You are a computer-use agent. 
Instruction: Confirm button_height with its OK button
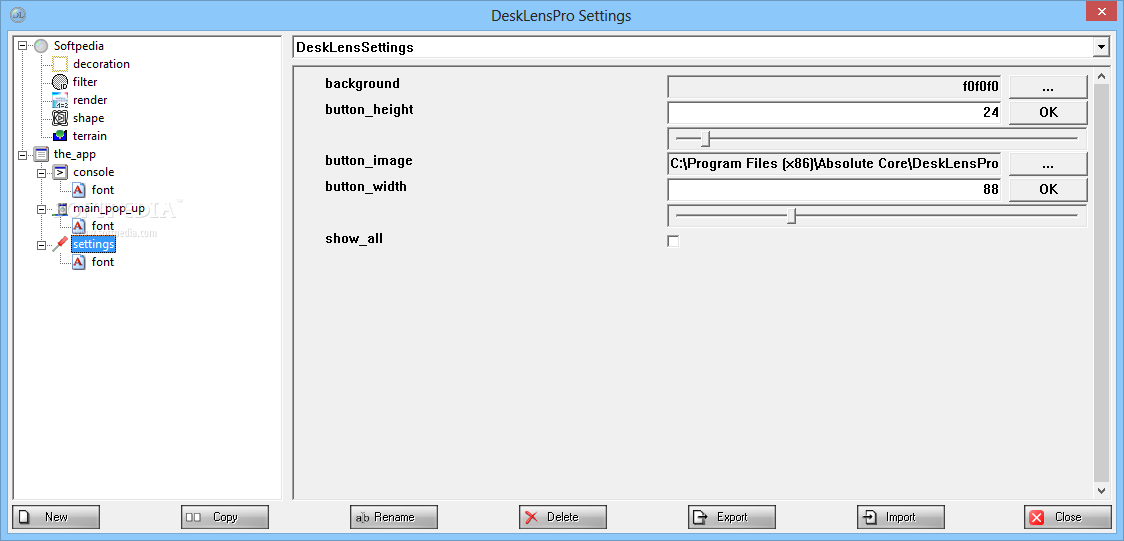click(1048, 112)
